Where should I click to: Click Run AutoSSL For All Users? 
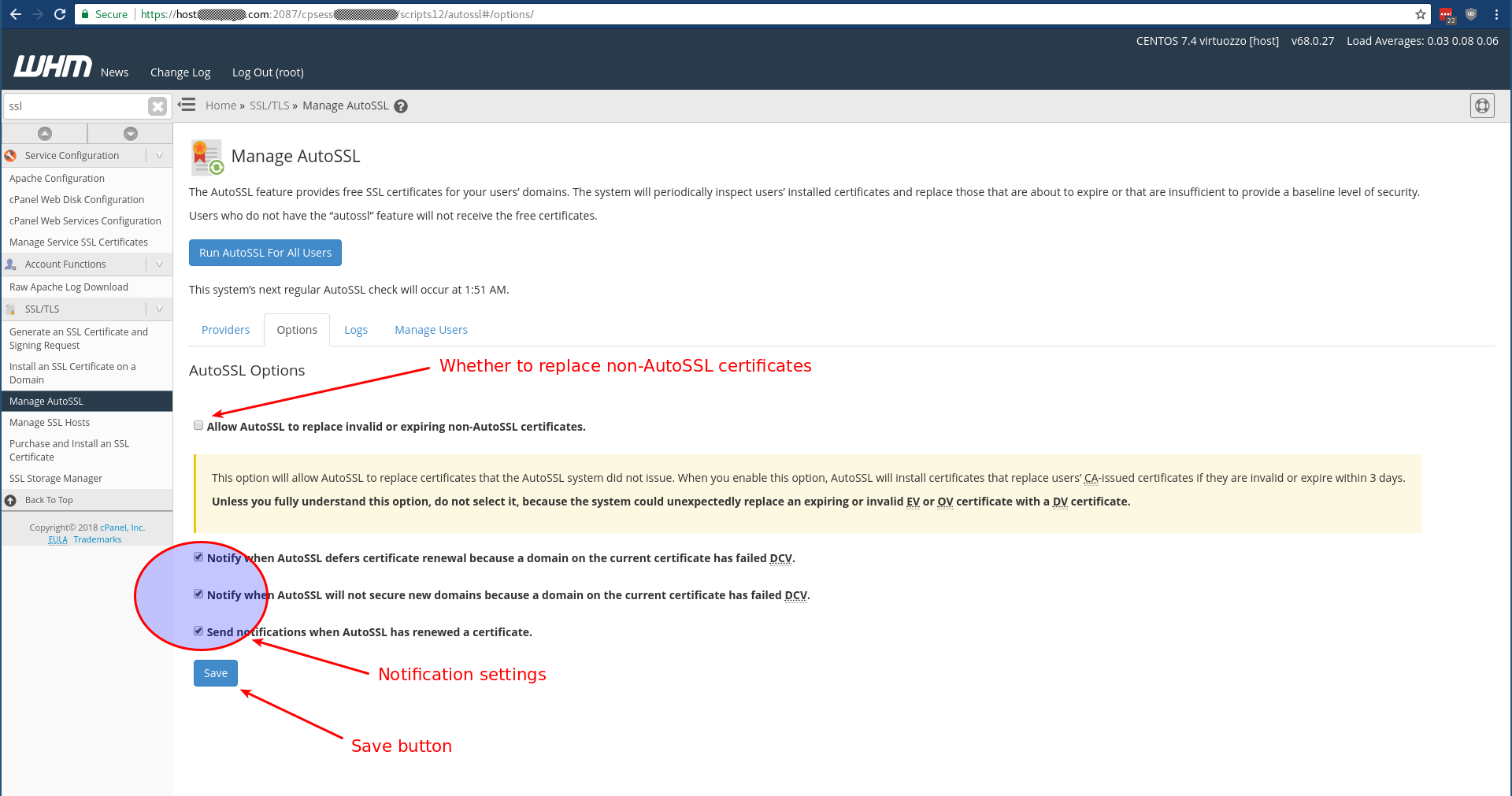click(265, 253)
